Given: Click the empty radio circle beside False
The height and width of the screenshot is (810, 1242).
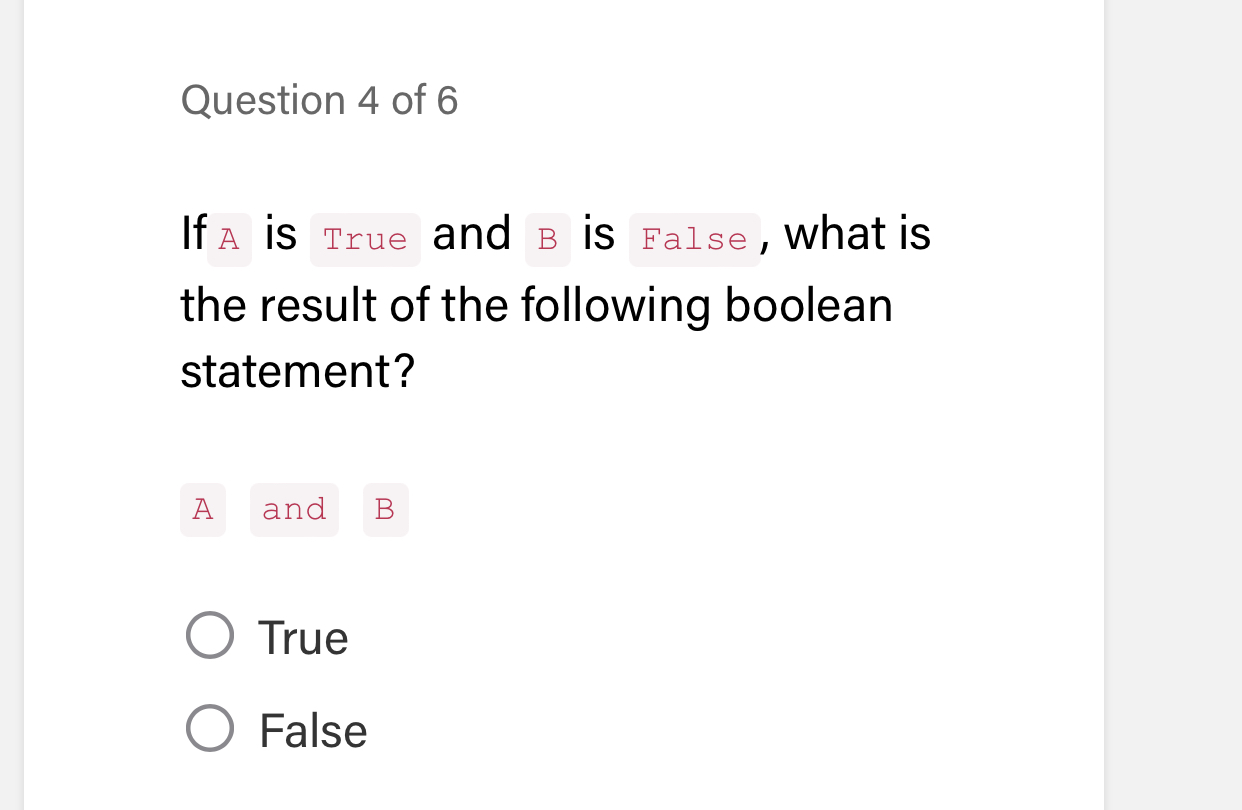Looking at the screenshot, I should point(208,729).
